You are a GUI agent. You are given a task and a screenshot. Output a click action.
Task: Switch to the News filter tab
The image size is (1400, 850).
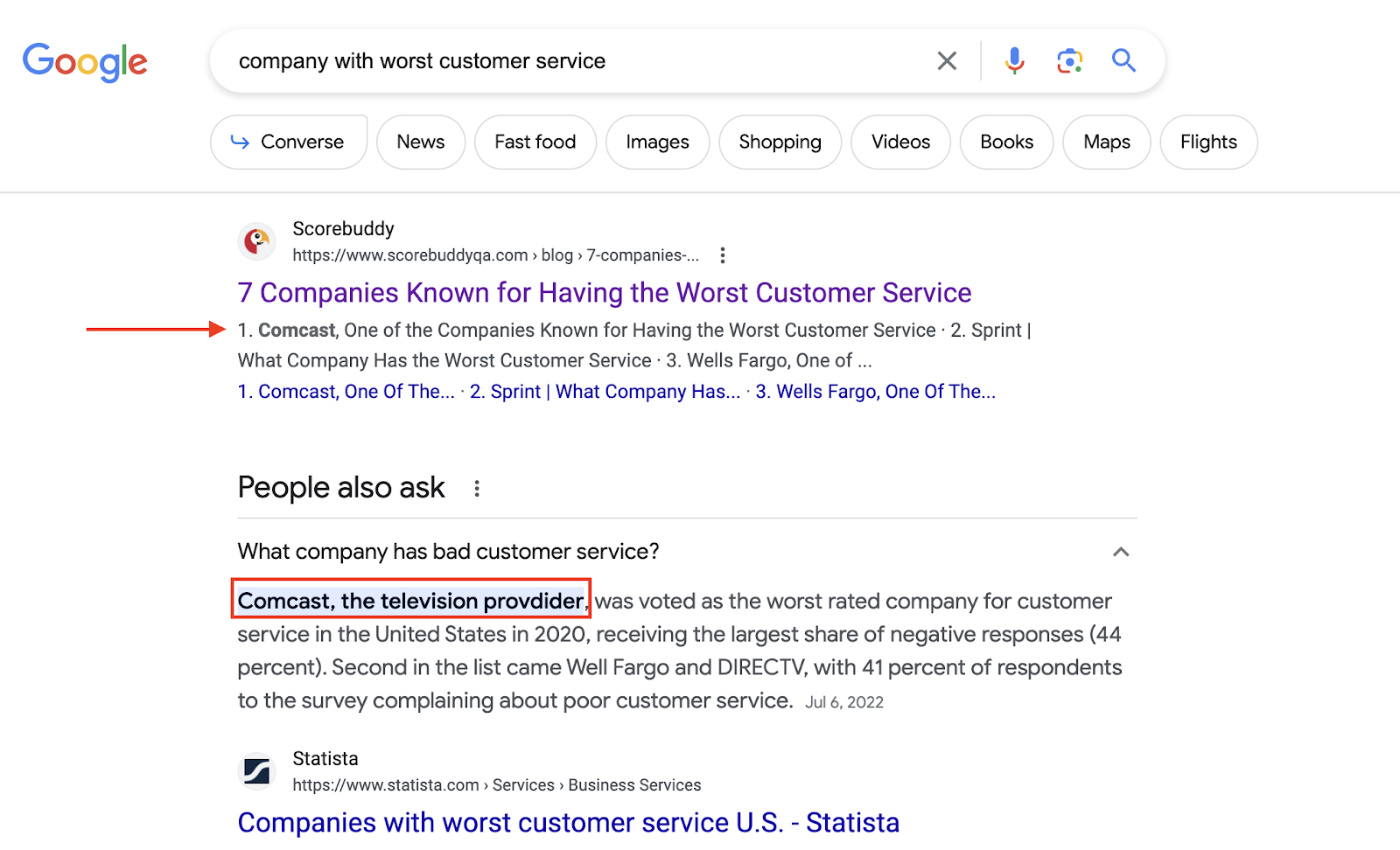[x=421, y=142]
